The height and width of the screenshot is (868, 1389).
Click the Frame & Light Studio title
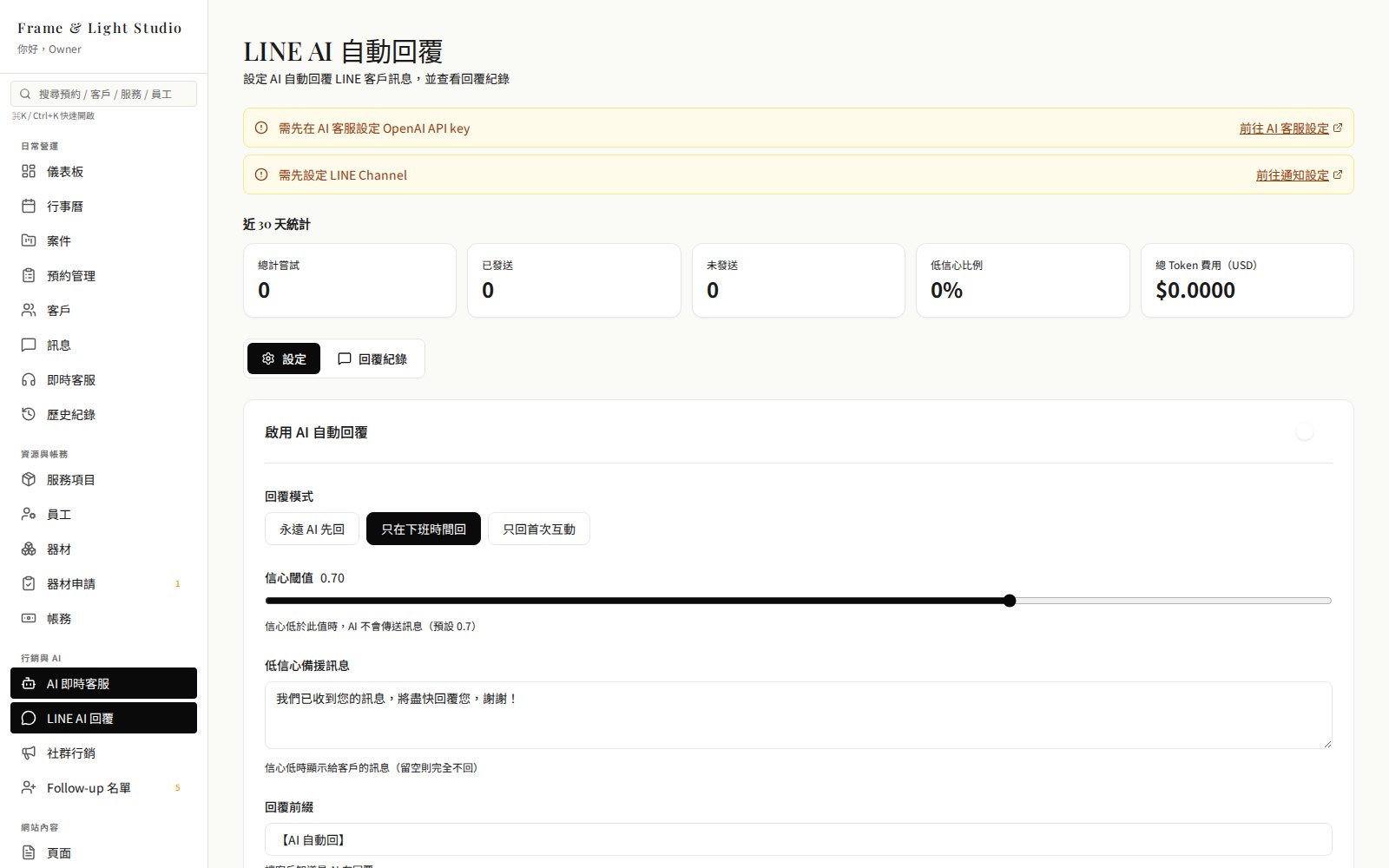(100, 28)
